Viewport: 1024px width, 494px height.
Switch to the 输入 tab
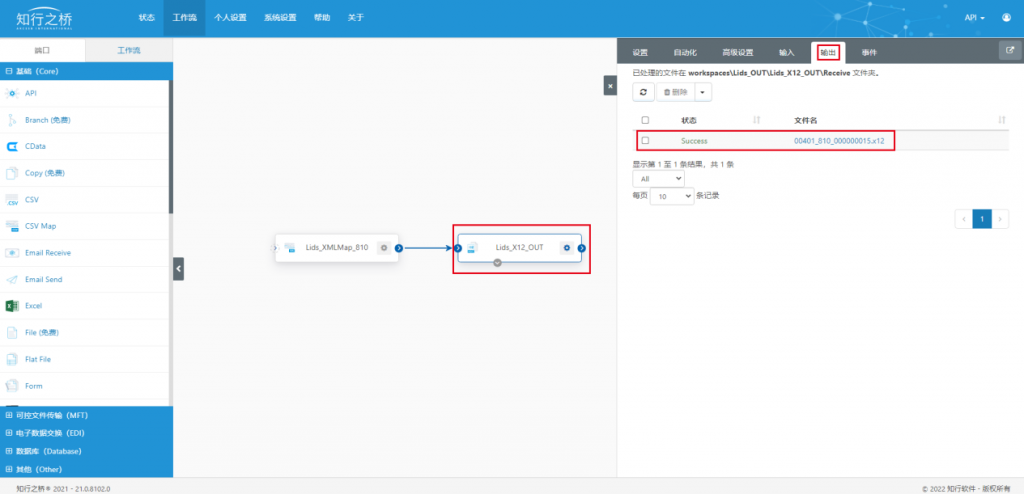pyautogui.click(x=787, y=52)
